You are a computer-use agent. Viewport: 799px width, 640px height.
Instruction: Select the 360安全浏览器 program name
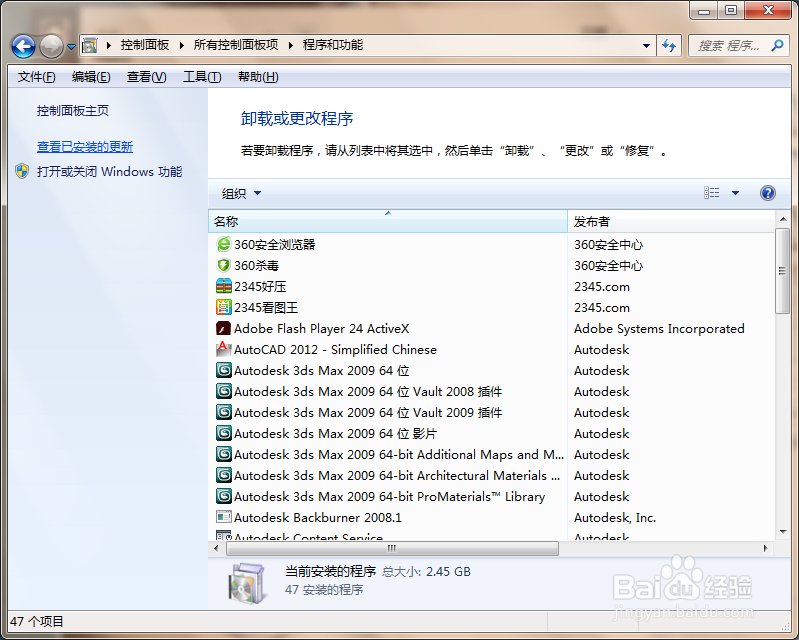click(x=275, y=245)
